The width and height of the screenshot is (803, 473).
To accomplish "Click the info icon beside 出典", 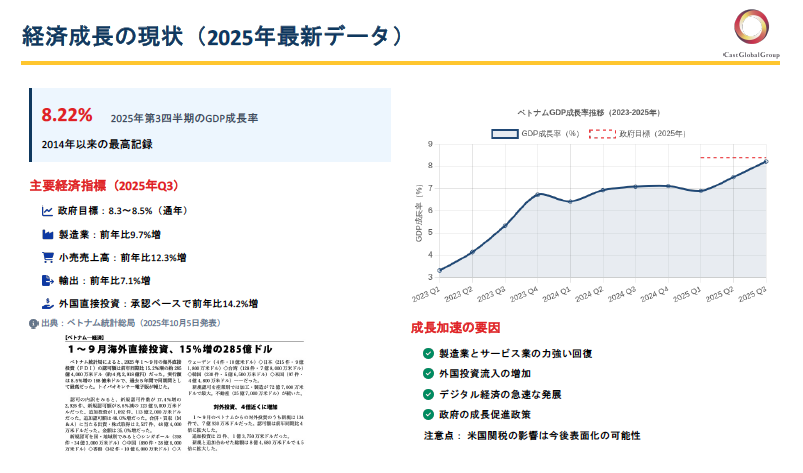I will [34, 324].
